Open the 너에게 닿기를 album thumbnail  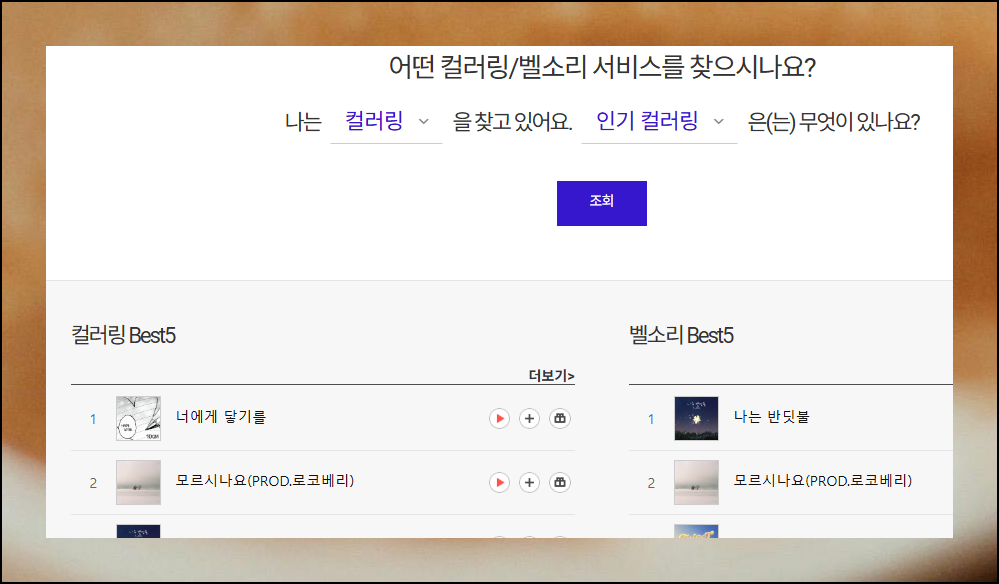(138, 418)
